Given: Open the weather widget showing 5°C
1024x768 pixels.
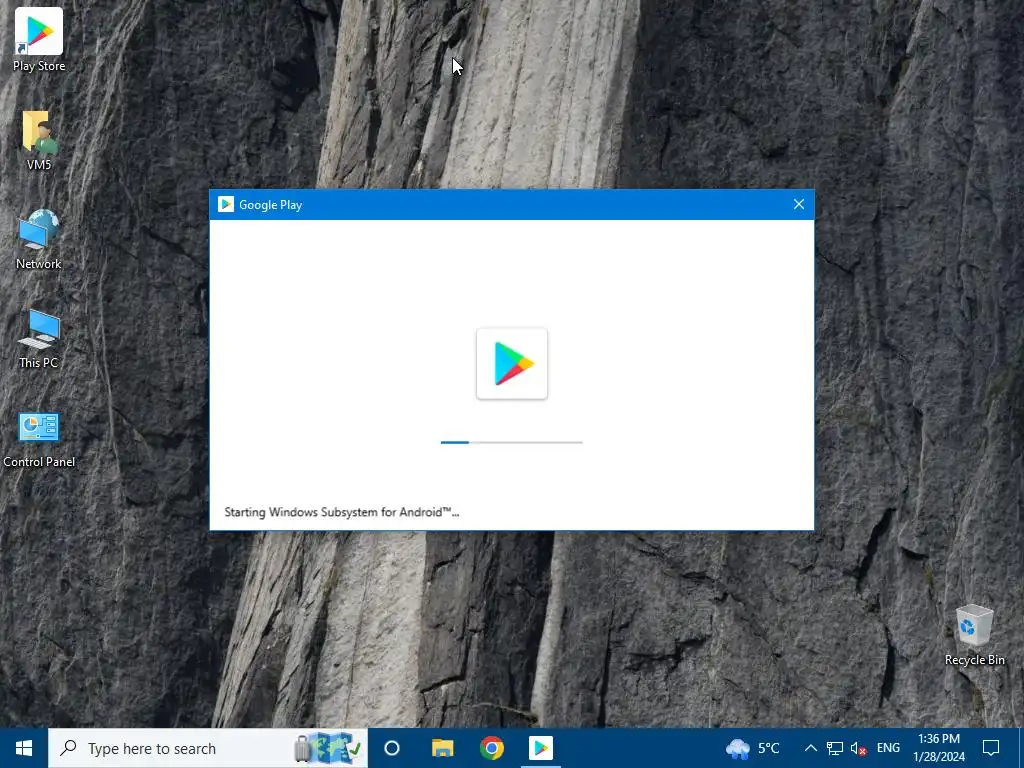Looking at the screenshot, I should click(753, 748).
